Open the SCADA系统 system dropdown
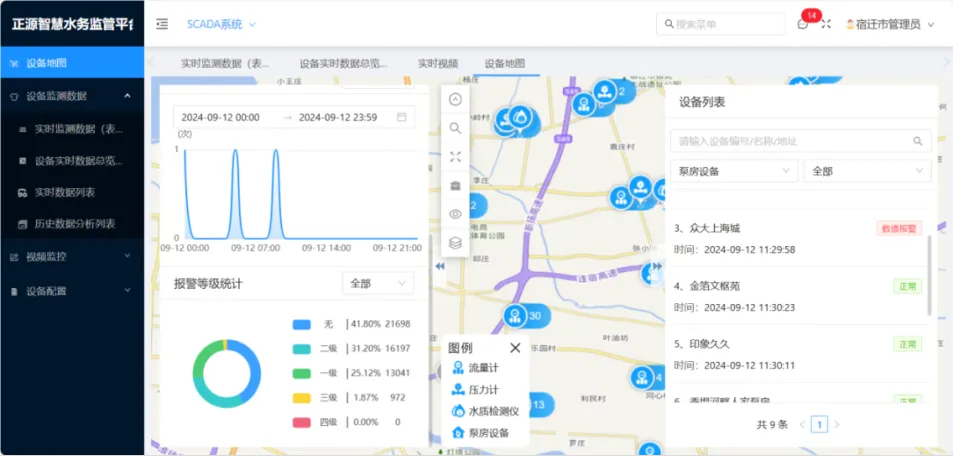 pyautogui.click(x=221, y=24)
